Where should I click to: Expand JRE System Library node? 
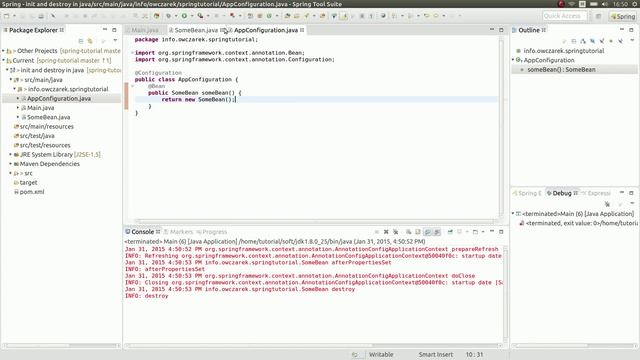(x=11, y=155)
